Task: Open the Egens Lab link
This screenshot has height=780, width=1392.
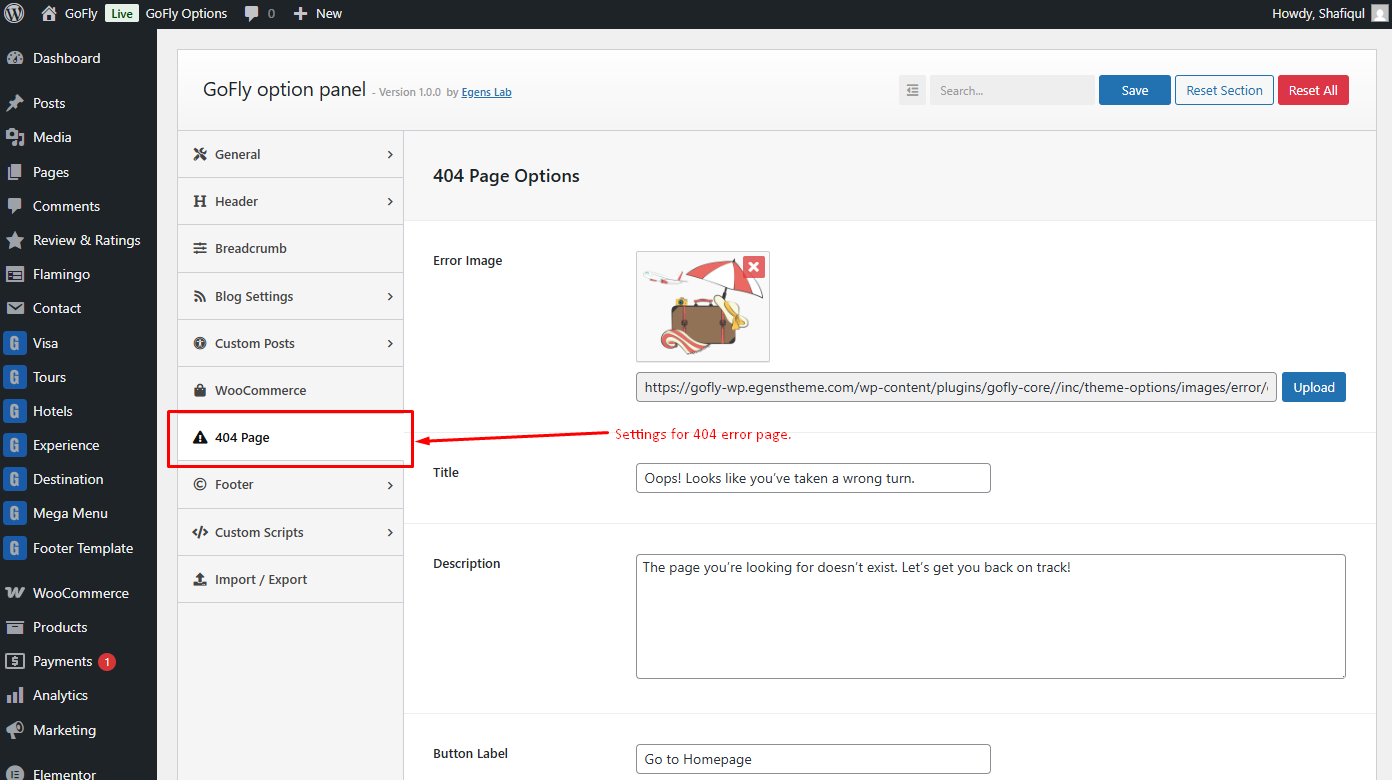Action: (486, 92)
